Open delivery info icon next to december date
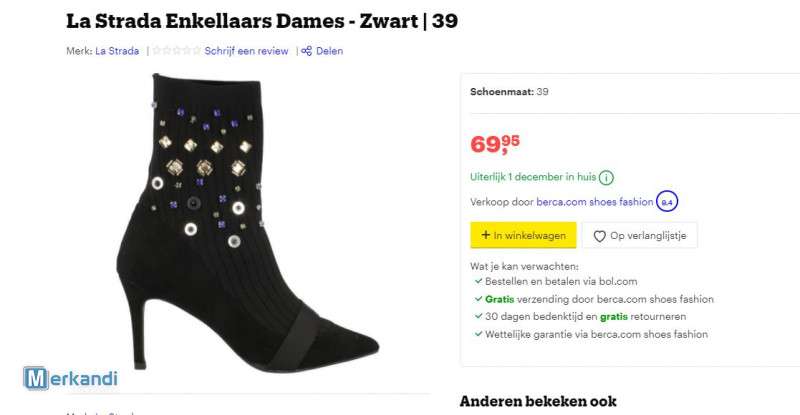The image size is (800, 415). pyautogui.click(x=606, y=178)
